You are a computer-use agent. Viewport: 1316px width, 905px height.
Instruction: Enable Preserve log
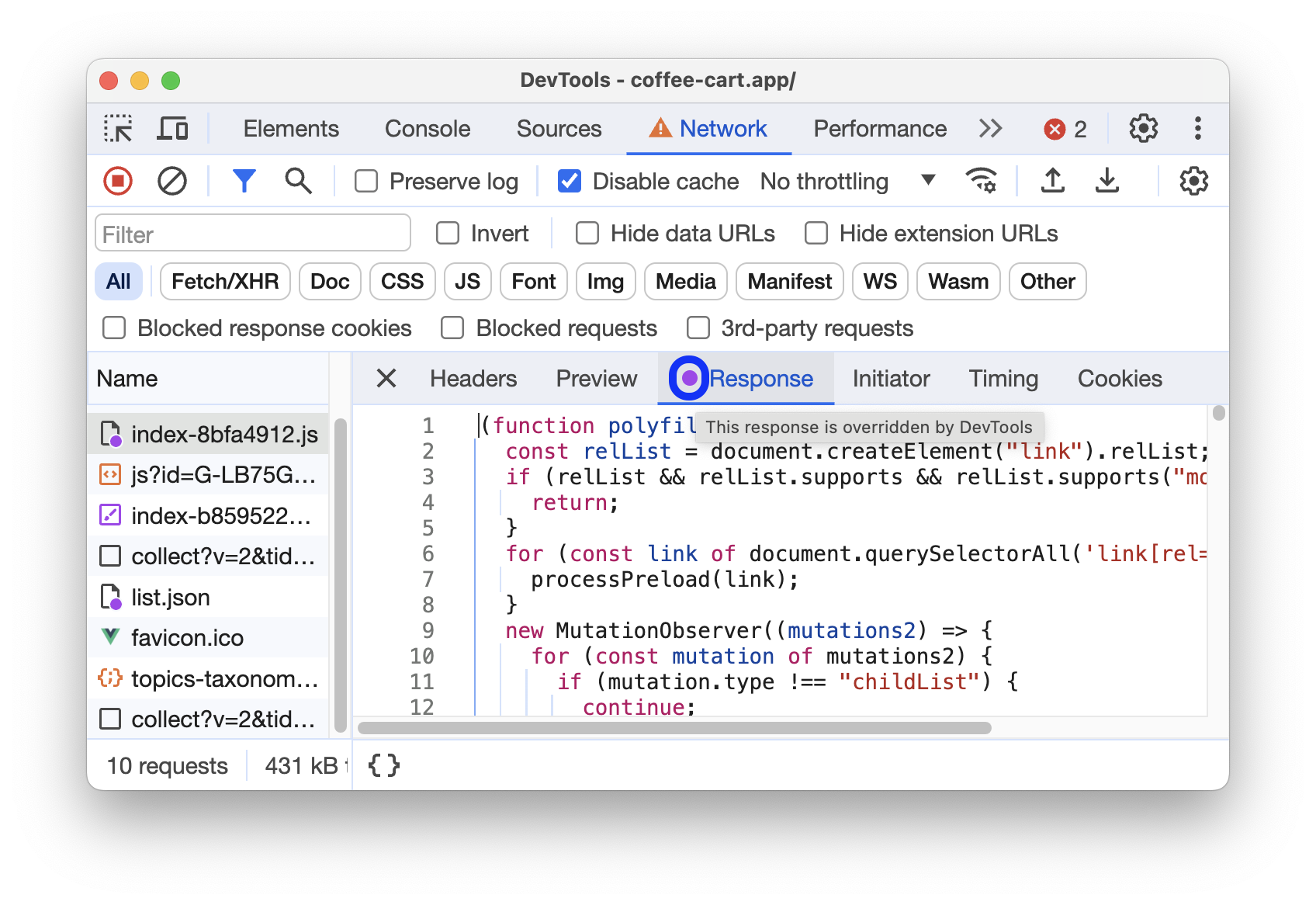[x=365, y=181]
